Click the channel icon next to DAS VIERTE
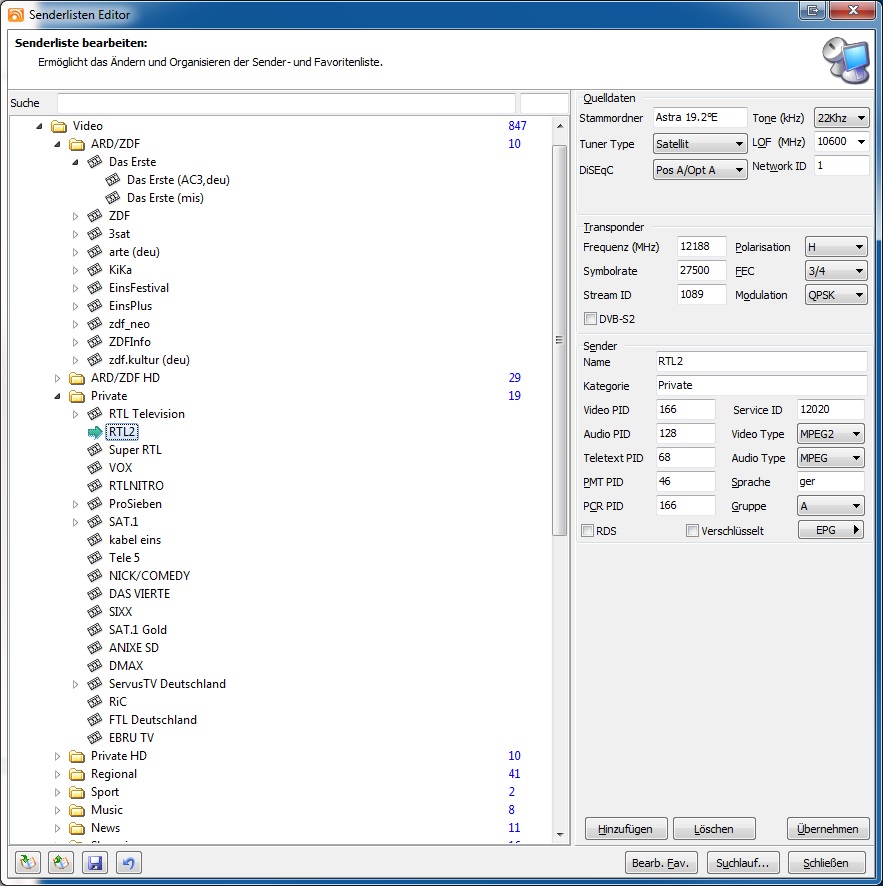 pyautogui.click(x=95, y=594)
